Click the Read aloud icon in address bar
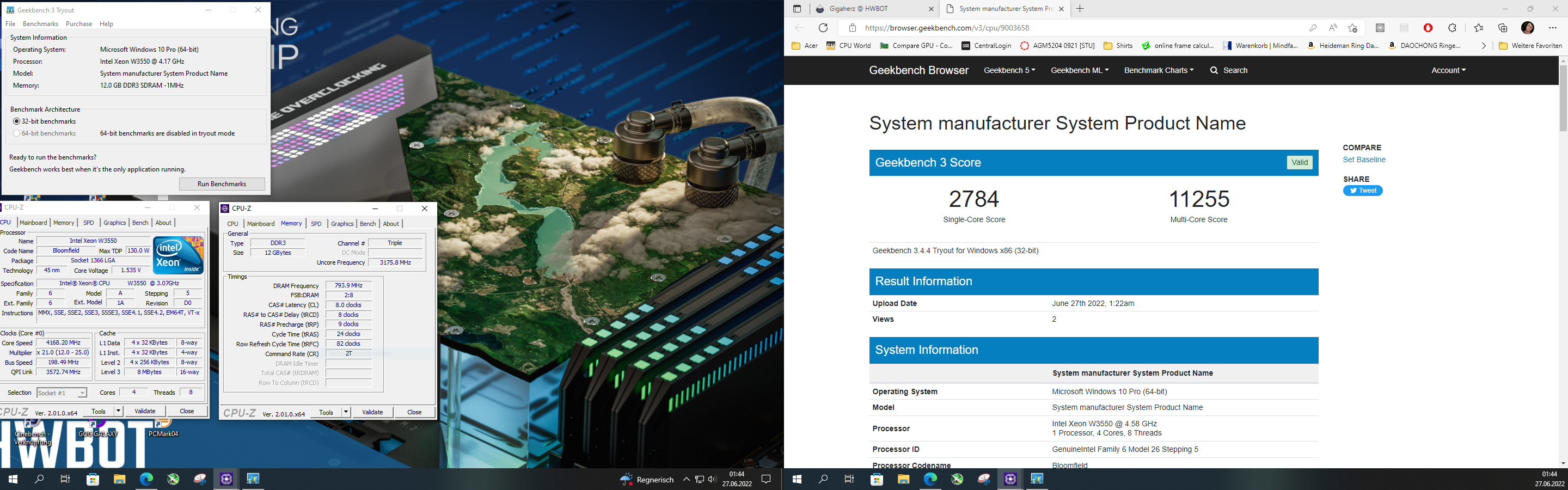The height and width of the screenshot is (490, 1568). 1333,28
